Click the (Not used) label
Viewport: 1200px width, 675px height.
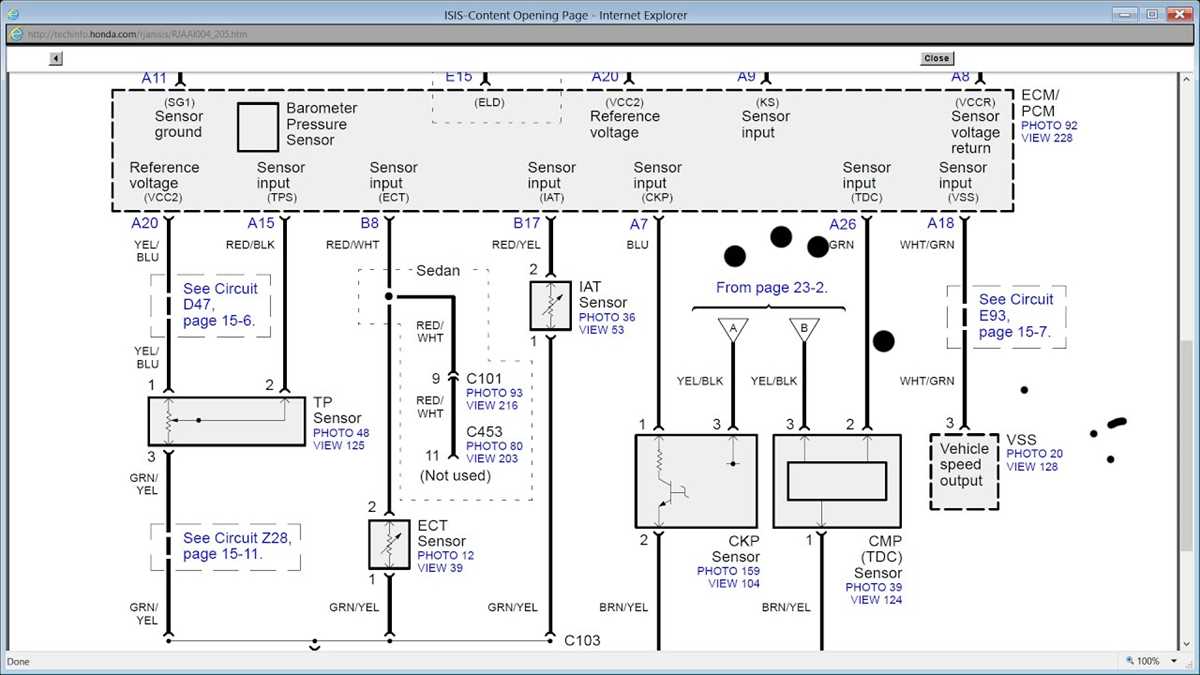click(455, 475)
